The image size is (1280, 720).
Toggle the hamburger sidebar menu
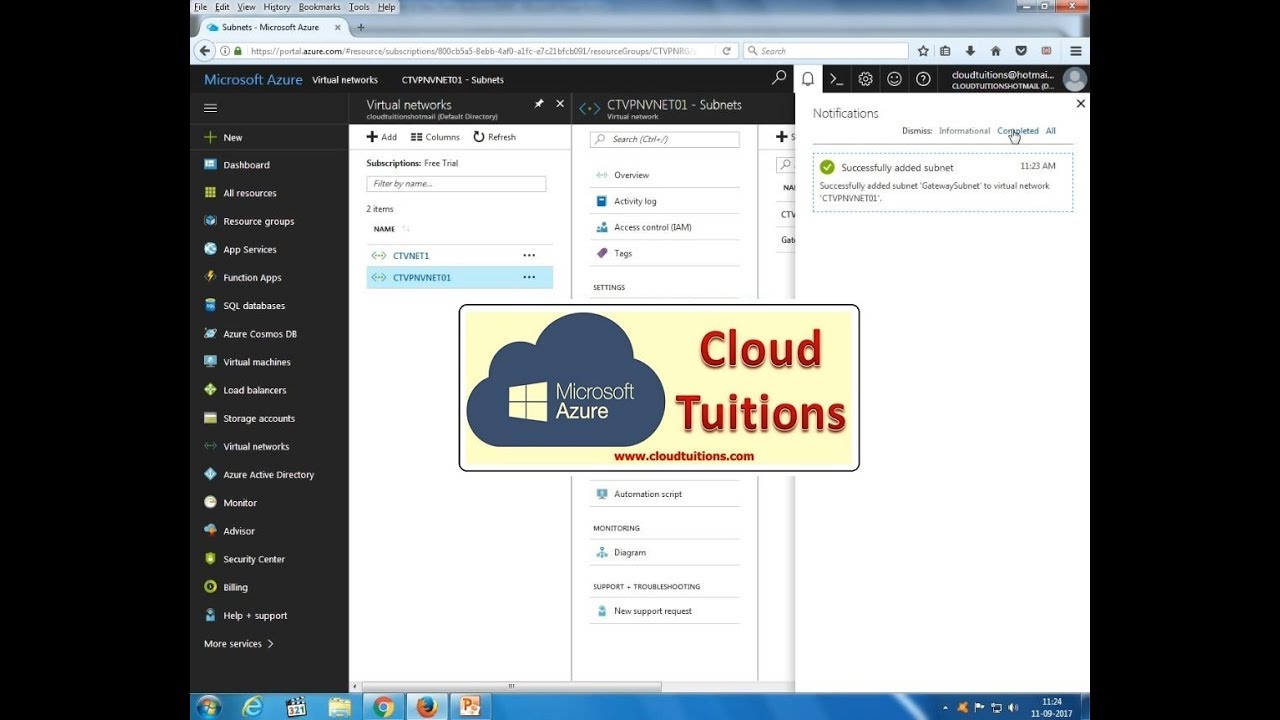pos(210,108)
